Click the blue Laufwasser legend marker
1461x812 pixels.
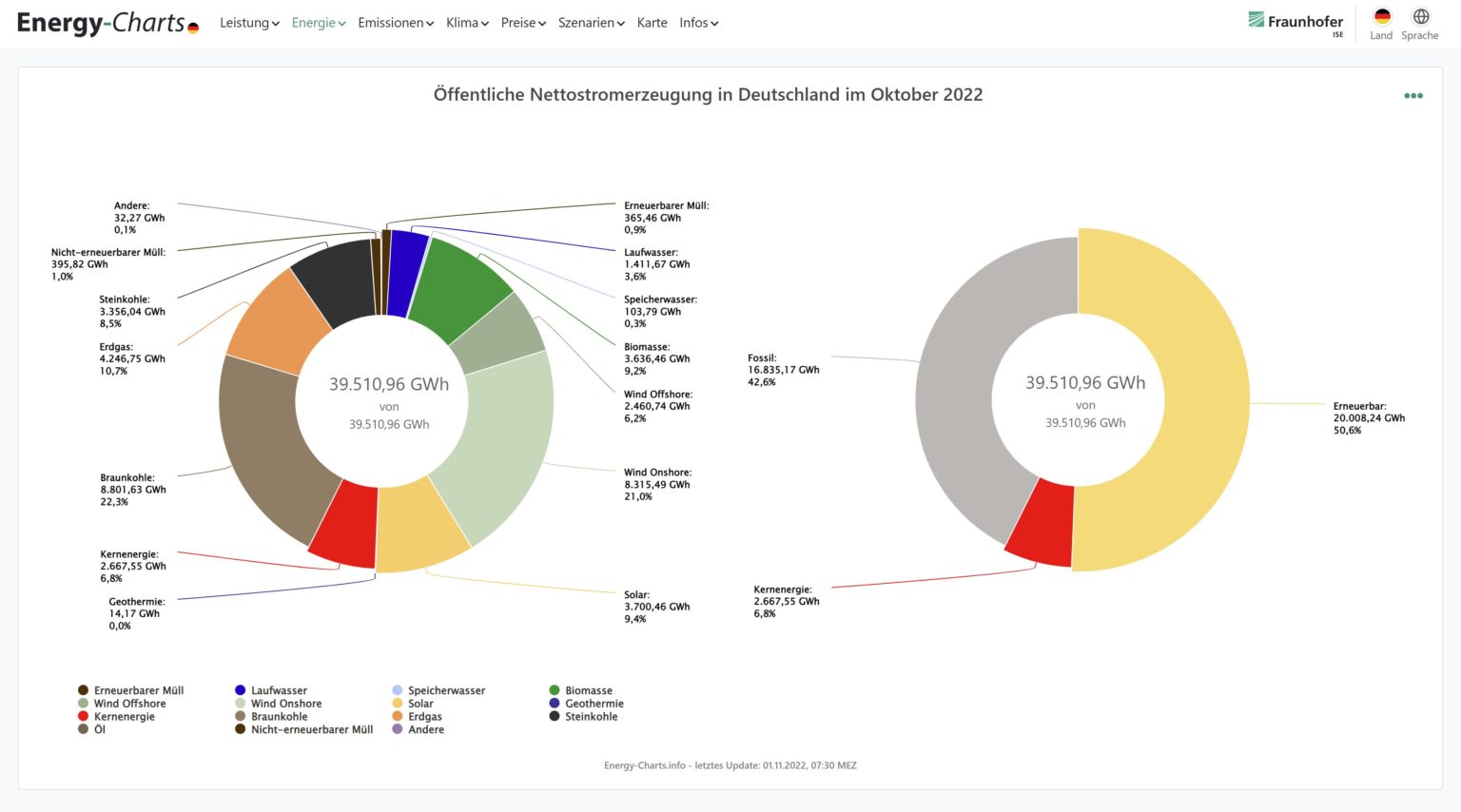pos(241,689)
